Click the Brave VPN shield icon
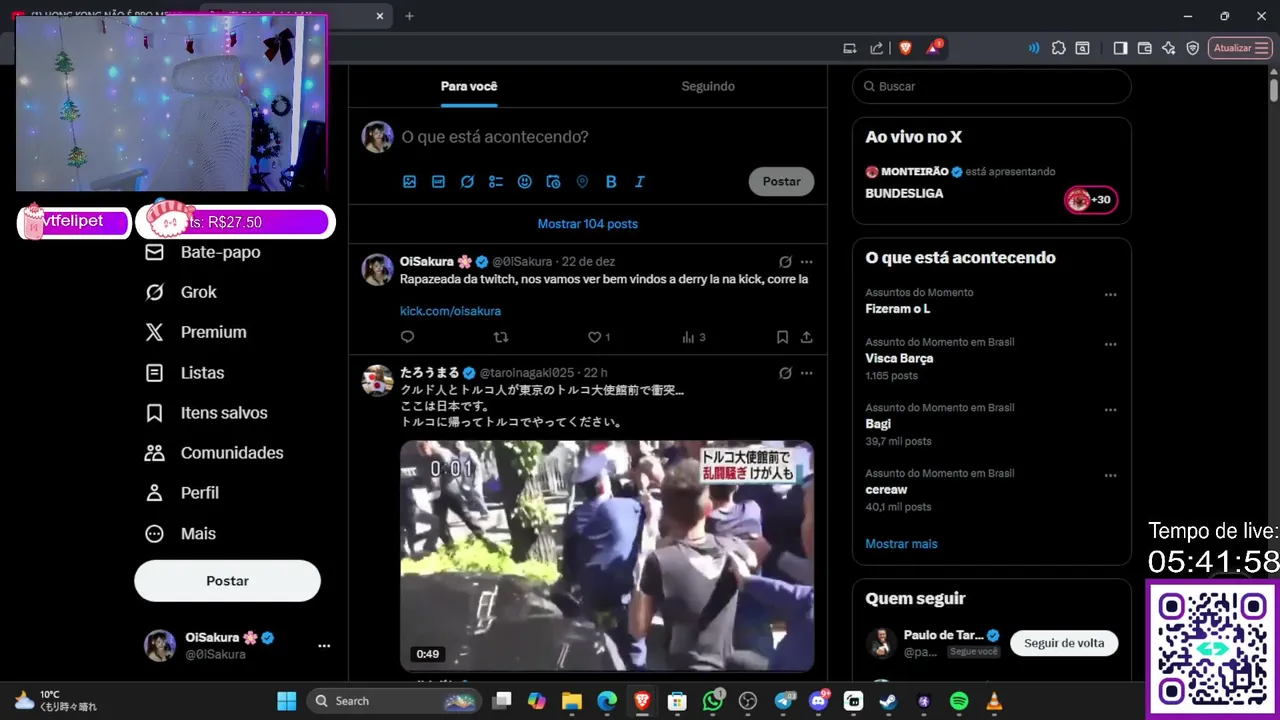 pos(1192,48)
